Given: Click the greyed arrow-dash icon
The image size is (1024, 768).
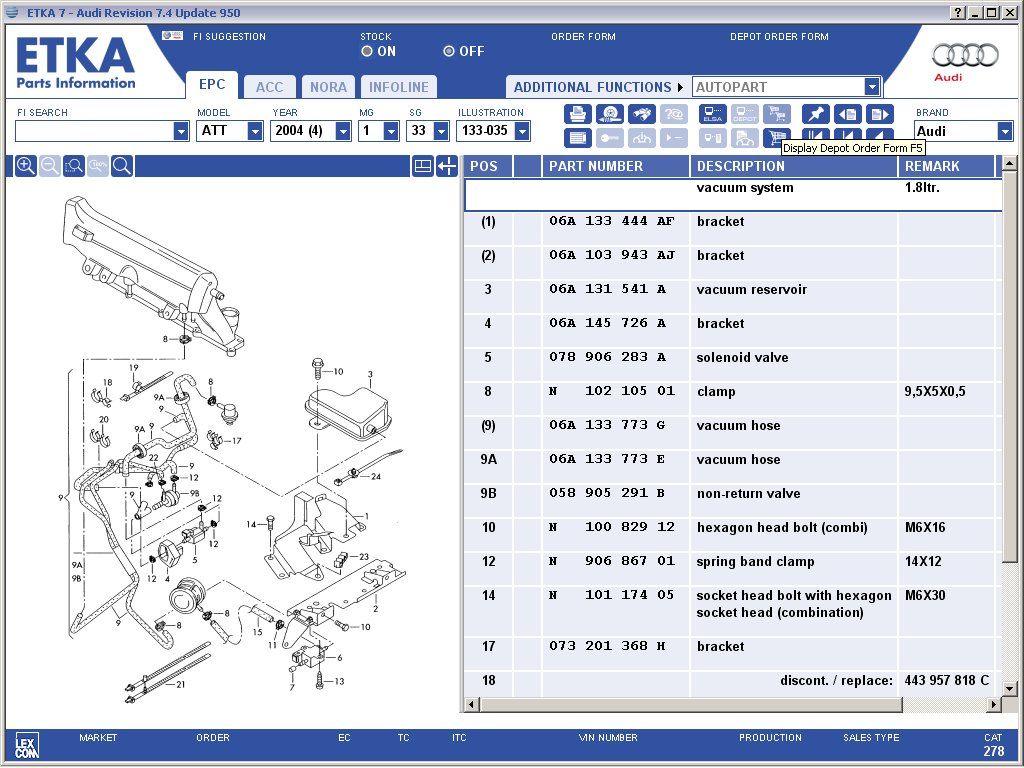Looking at the screenshot, I should 673,138.
